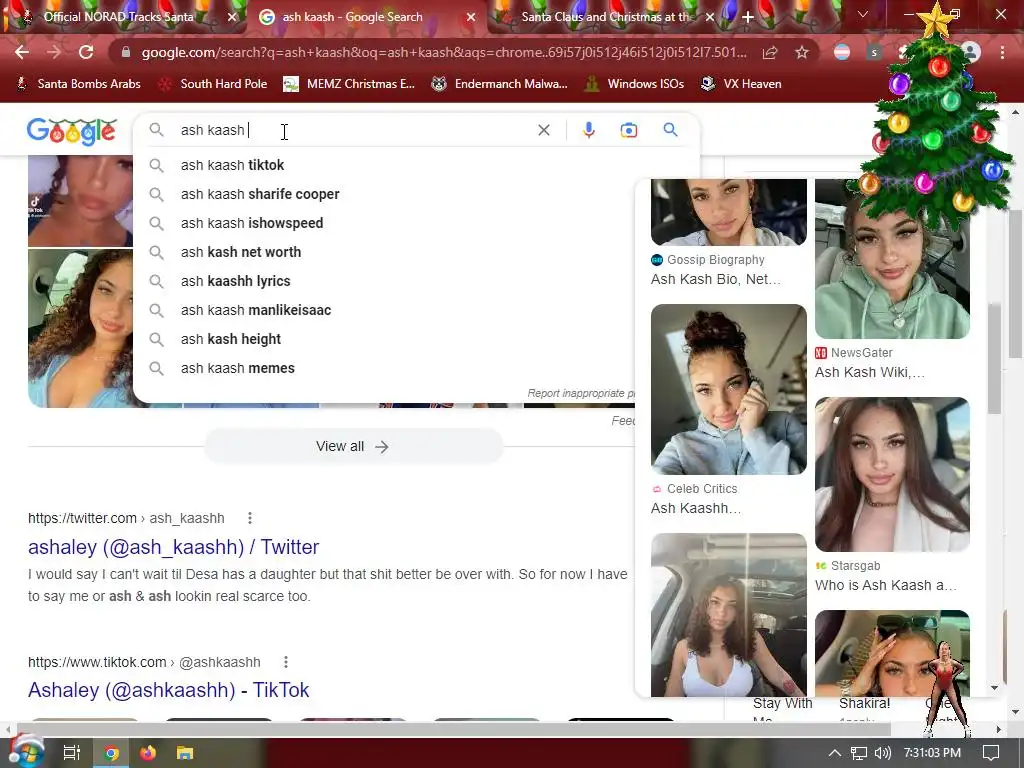Click in the ash kaash search field
Image resolution: width=1024 pixels, height=768 pixels.
tap(353, 130)
